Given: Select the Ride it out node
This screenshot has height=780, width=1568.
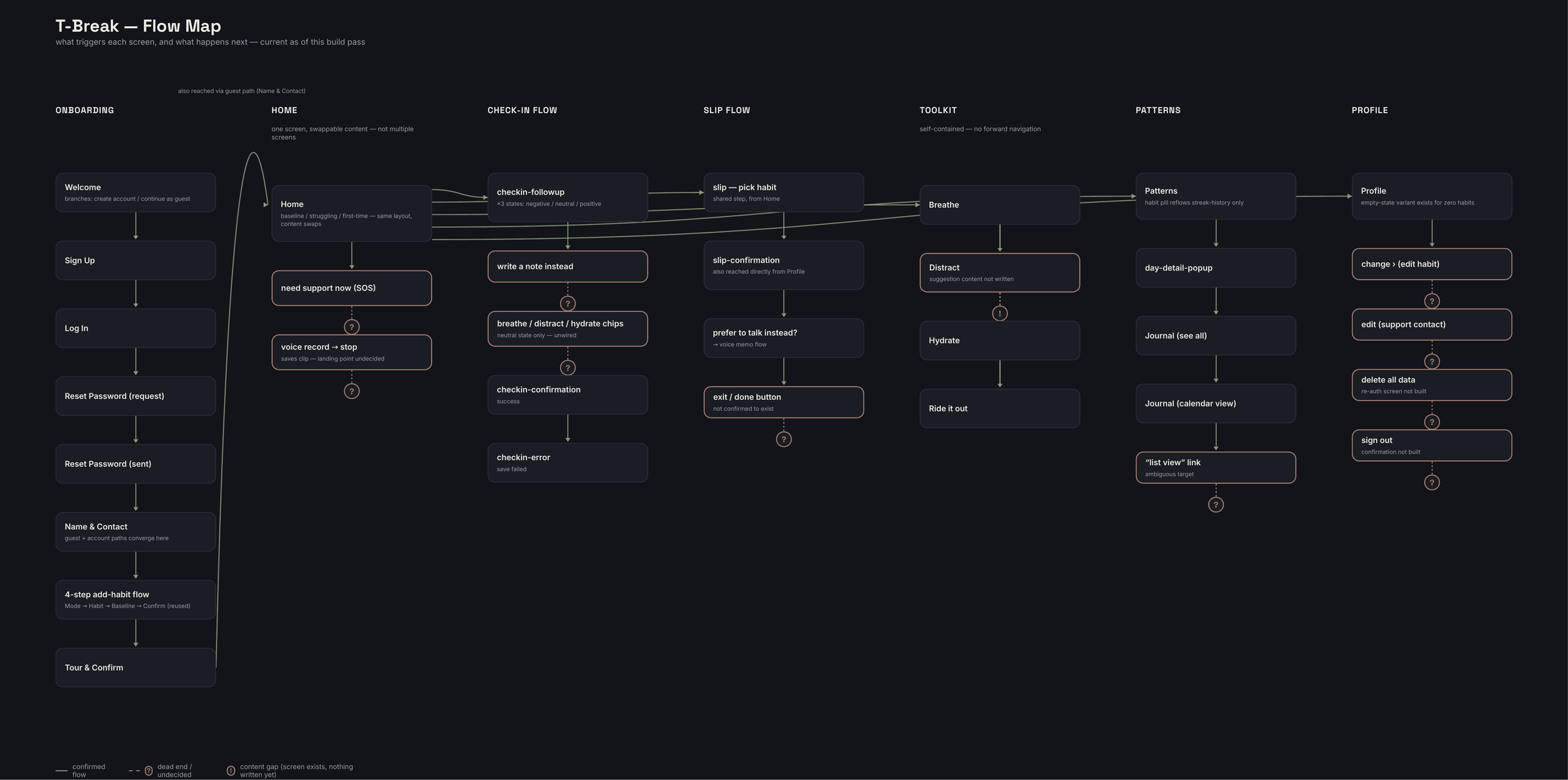Looking at the screenshot, I should point(1000,408).
